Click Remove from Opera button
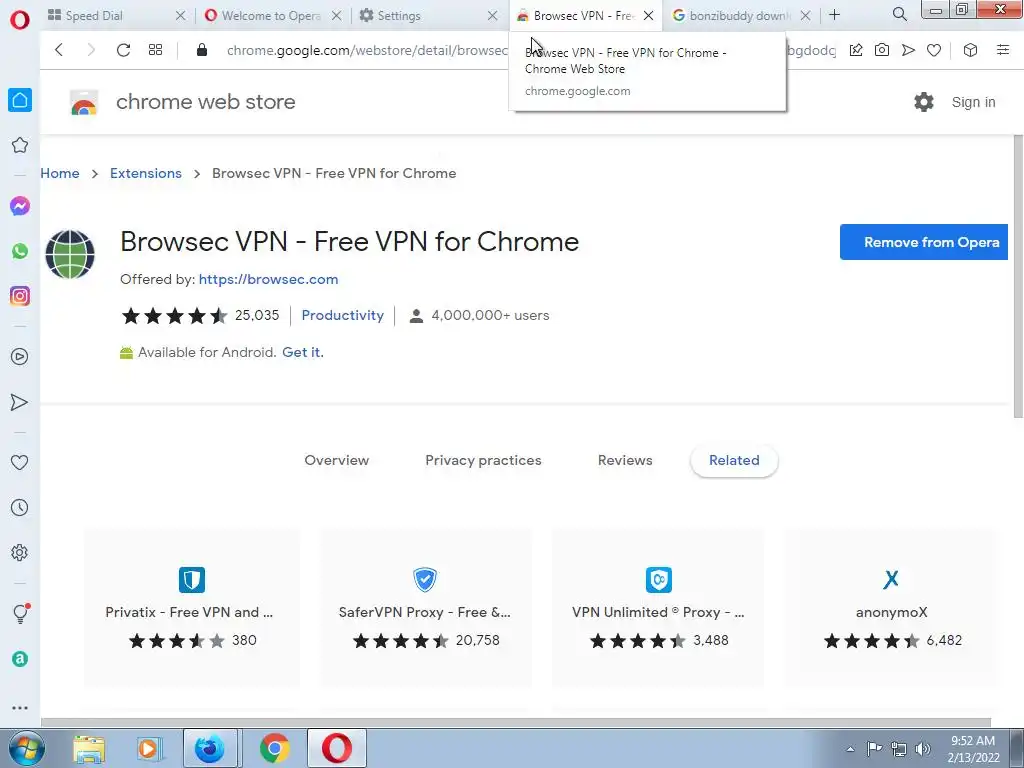 click(x=924, y=242)
